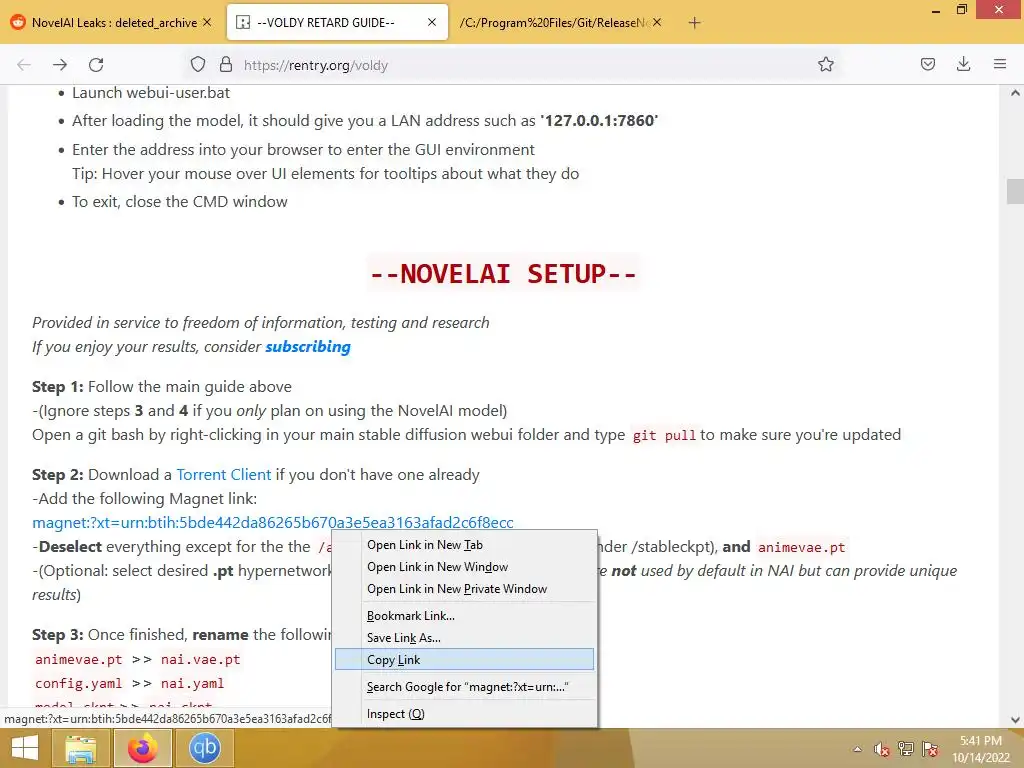
Task: Open the Downloads panel
Action: [963, 64]
